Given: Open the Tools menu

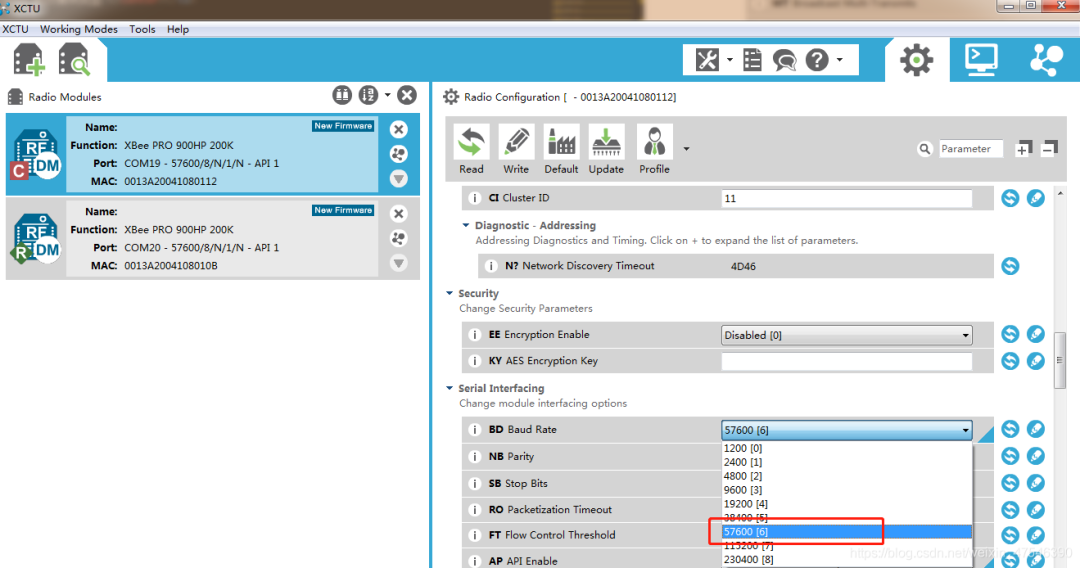Looking at the screenshot, I should click(x=142, y=29).
